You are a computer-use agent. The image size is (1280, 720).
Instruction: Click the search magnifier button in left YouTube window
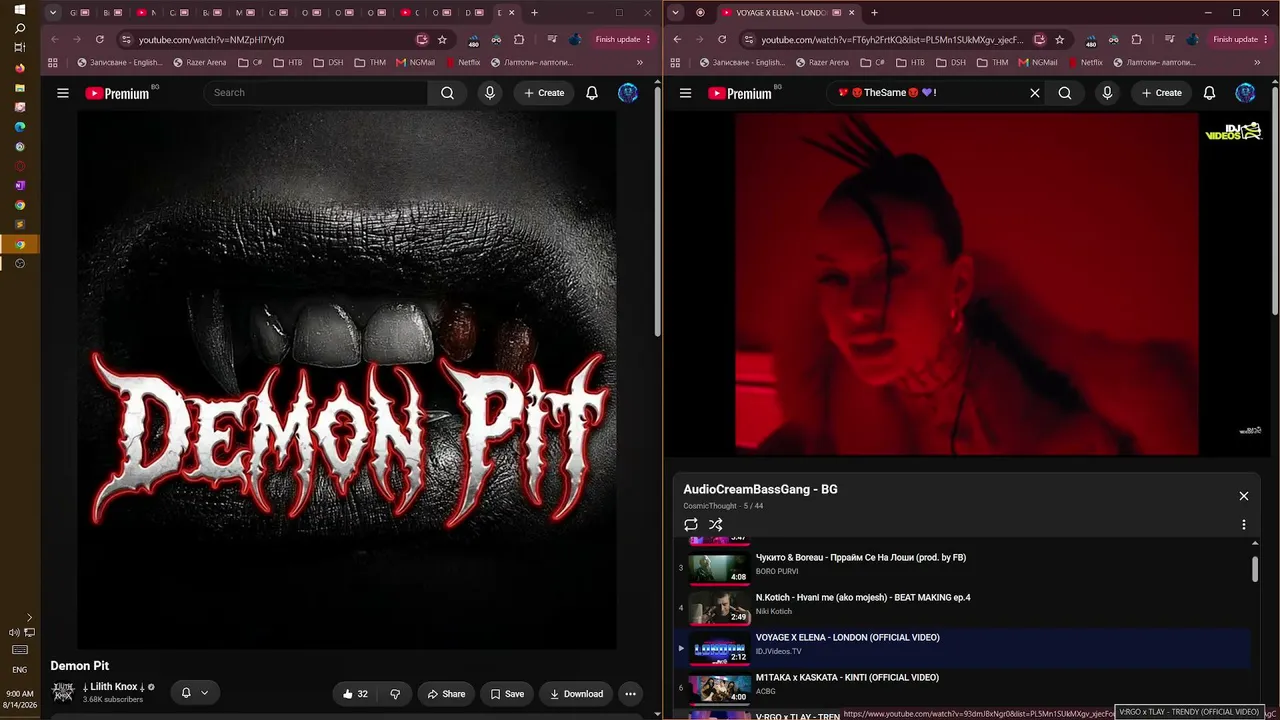click(x=447, y=93)
